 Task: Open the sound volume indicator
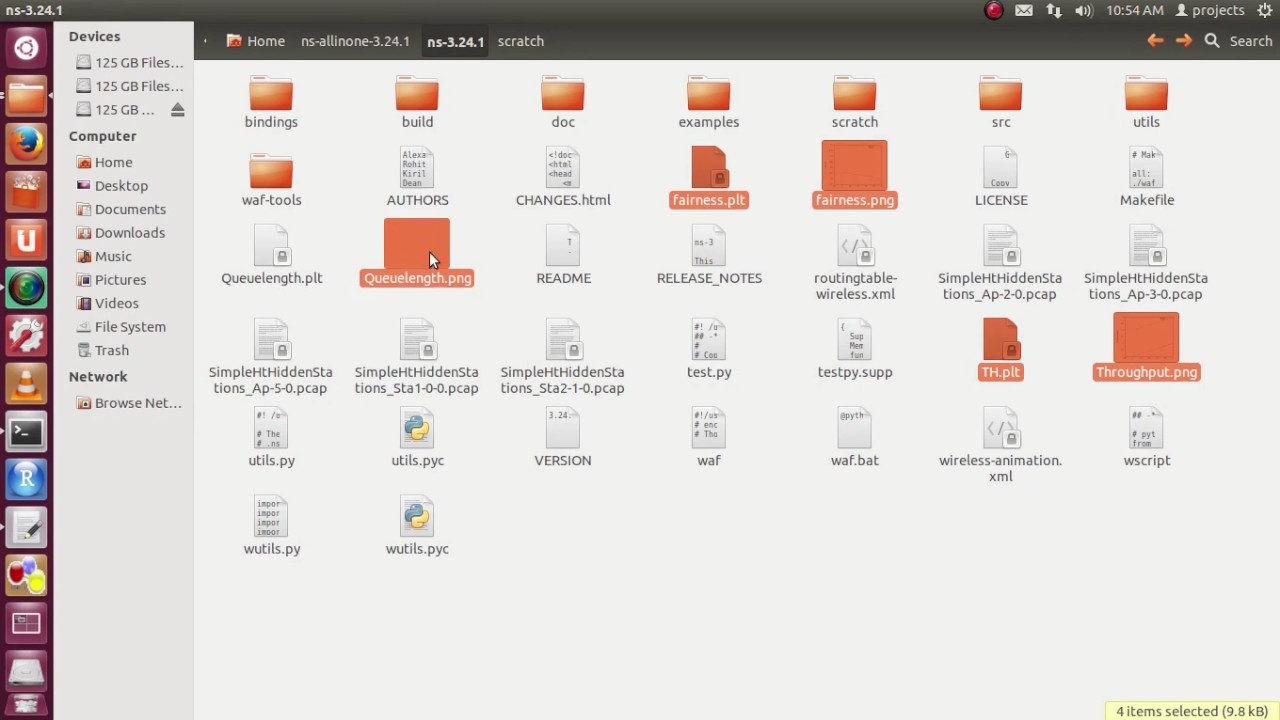click(x=1083, y=11)
